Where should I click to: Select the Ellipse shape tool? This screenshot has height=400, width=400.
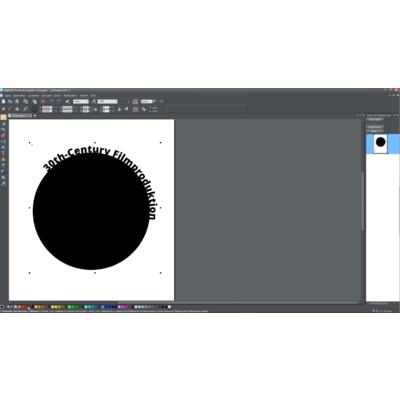[x=3, y=147]
